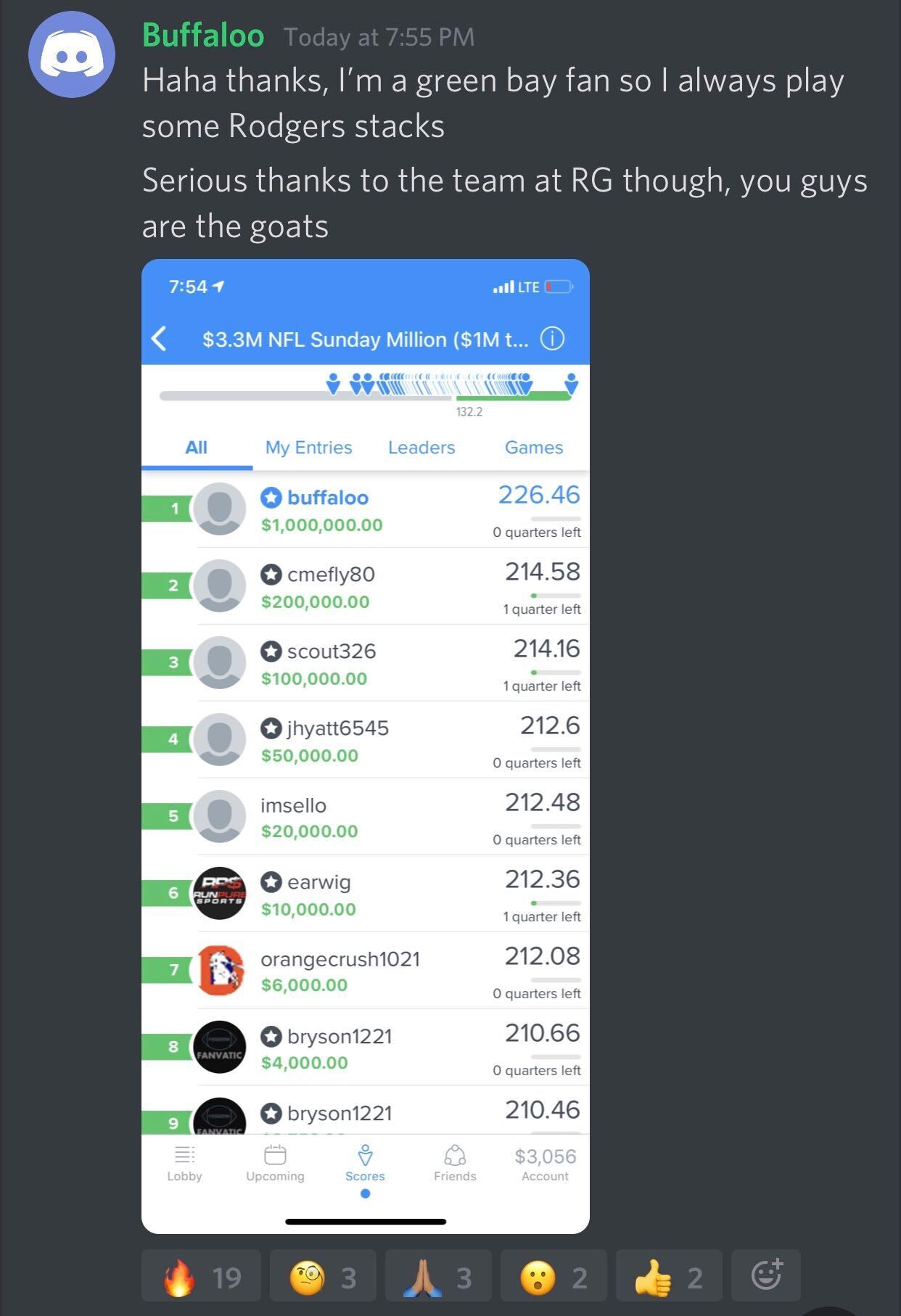Viewport: 901px width, 1316px height.
Task: Switch to the Leaders tab
Action: coord(421,448)
